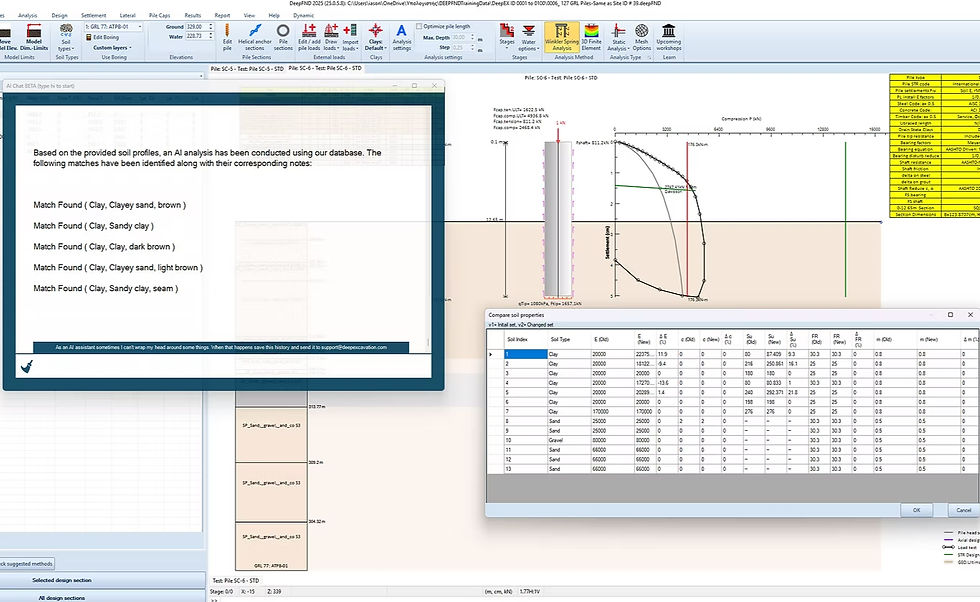Open the Dynamic ribbon tab
980x602 pixels.
[x=304, y=15]
